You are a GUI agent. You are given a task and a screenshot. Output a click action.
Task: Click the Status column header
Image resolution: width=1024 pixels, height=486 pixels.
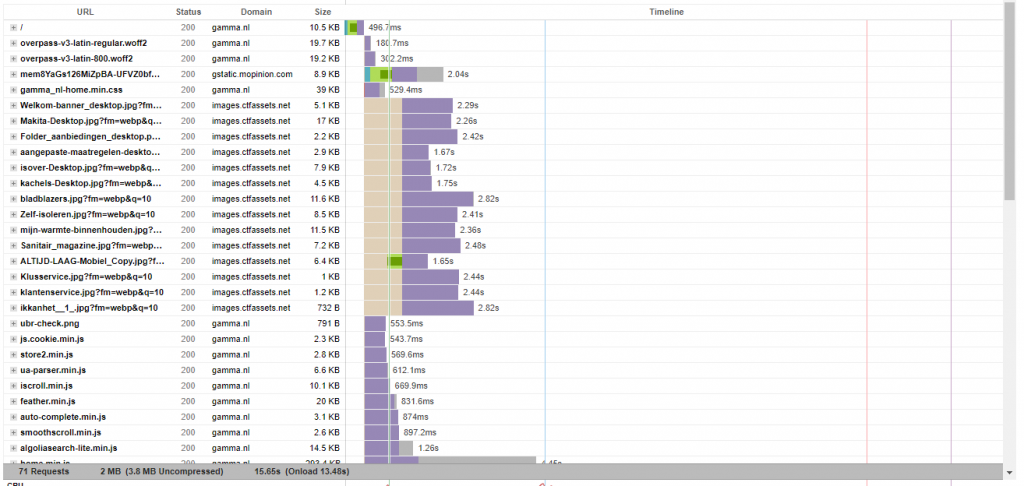click(x=188, y=12)
